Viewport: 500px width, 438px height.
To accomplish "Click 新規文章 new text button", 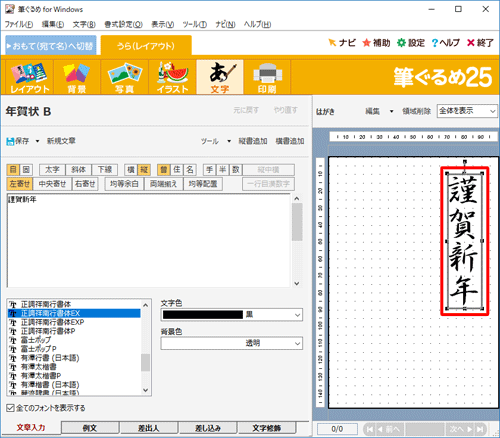I will (61, 141).
